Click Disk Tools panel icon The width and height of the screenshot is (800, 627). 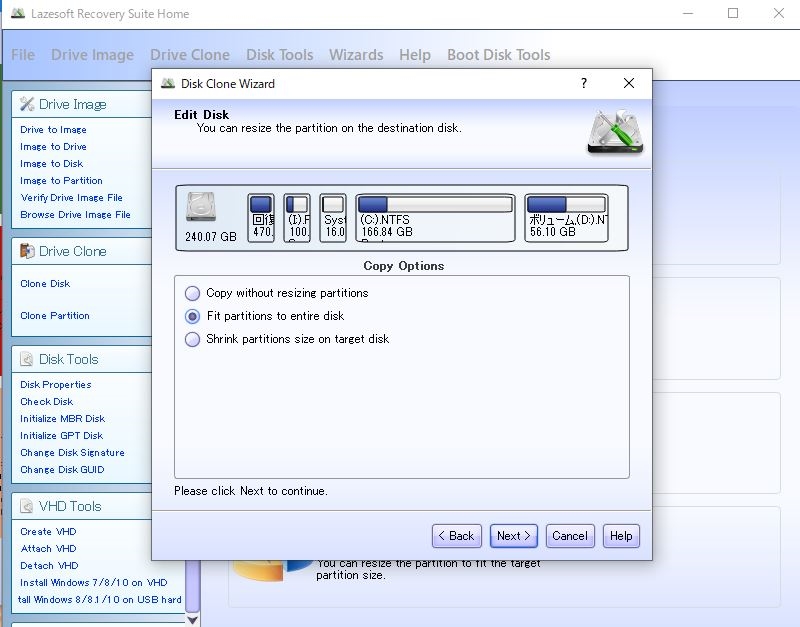pyautogui.click(x=27, y=359)
